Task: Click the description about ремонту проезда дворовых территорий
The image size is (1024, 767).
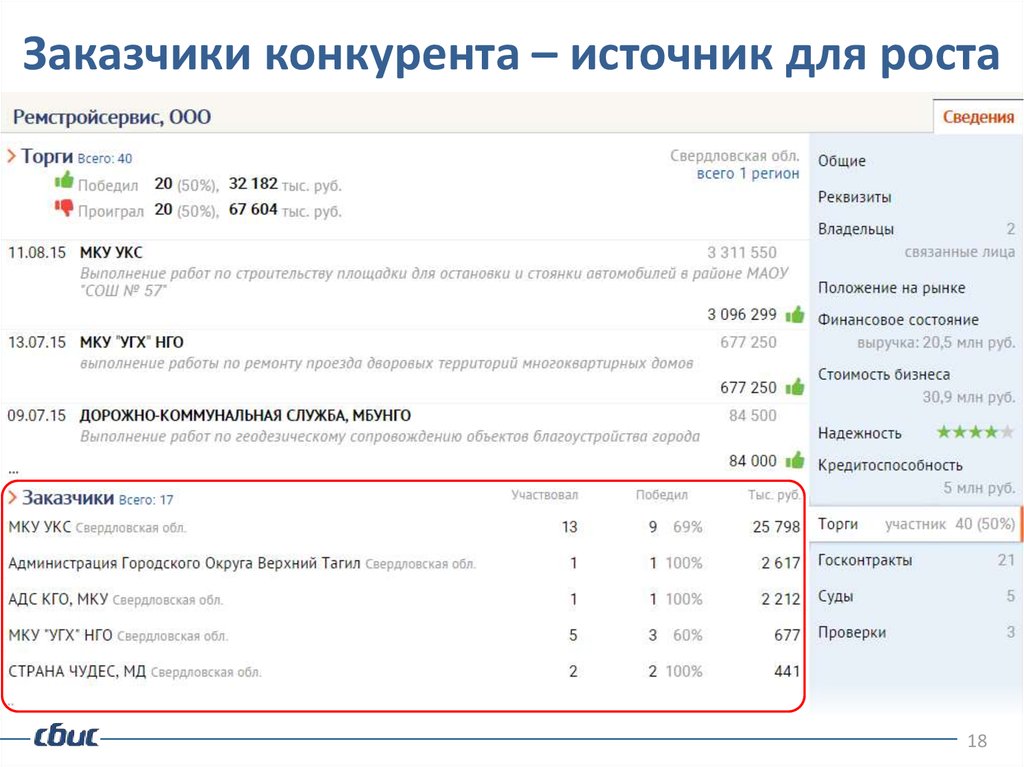Action: point(387,363)
